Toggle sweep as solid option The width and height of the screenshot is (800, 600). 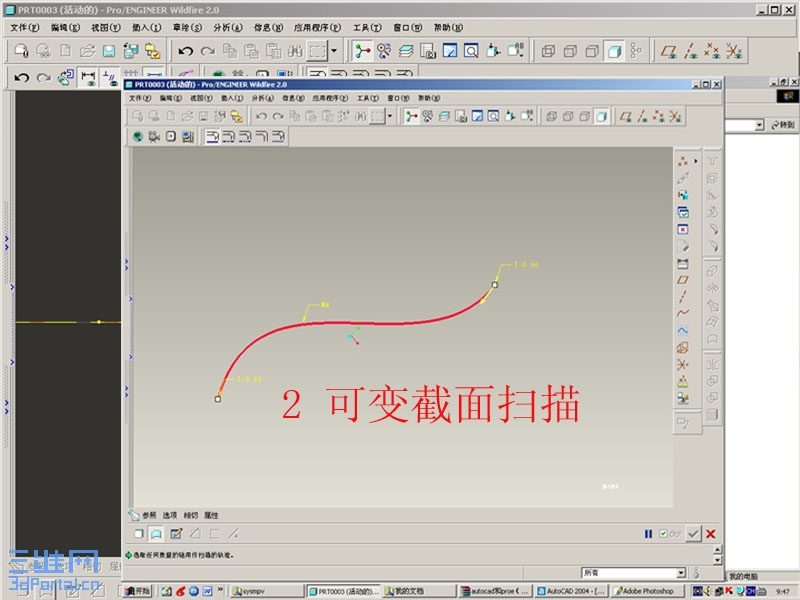click(138, 534)
